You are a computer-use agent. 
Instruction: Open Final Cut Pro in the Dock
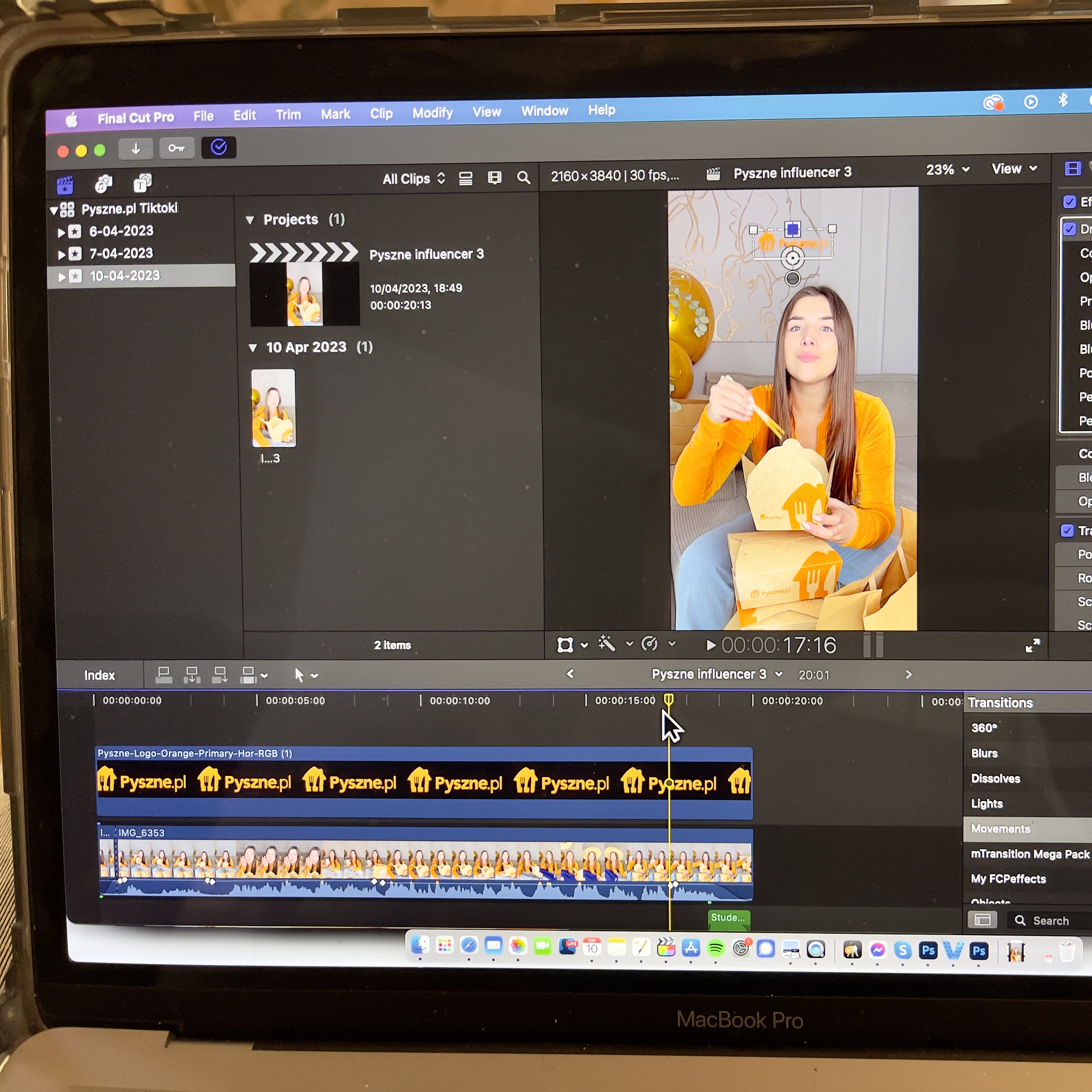coord(666,948)
